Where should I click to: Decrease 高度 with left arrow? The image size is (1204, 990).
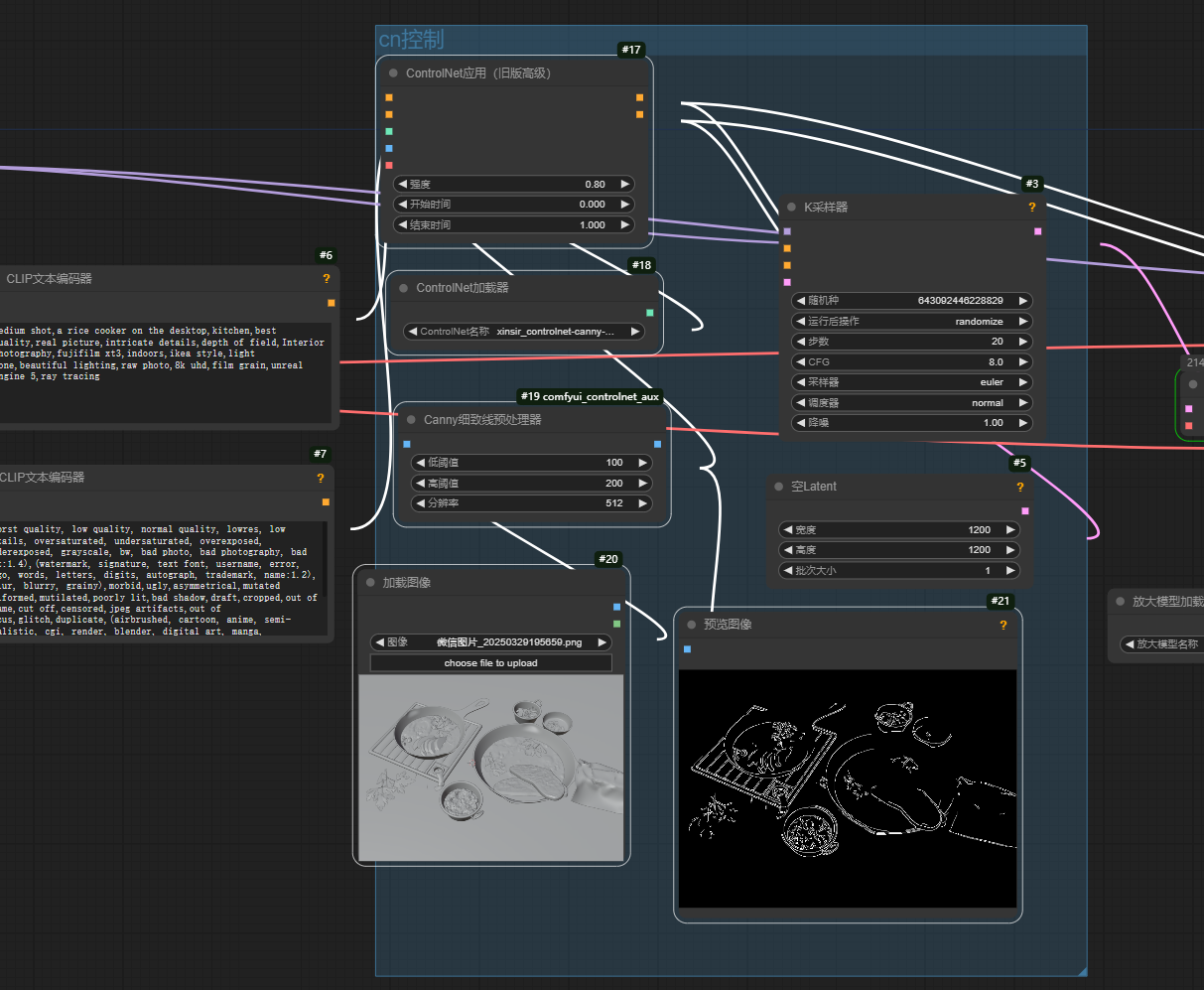click(787, 550)
